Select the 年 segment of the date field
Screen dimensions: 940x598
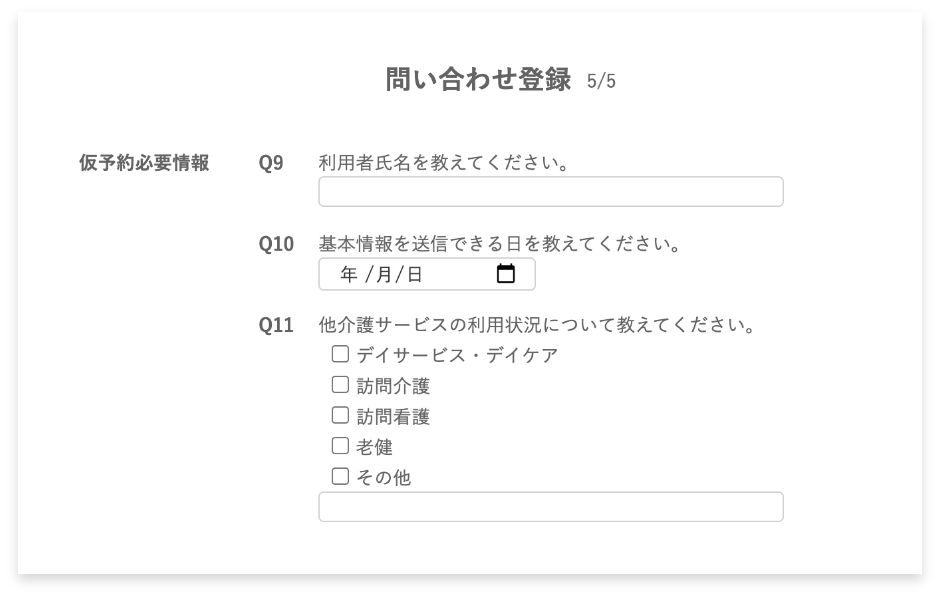click(348, 274)
